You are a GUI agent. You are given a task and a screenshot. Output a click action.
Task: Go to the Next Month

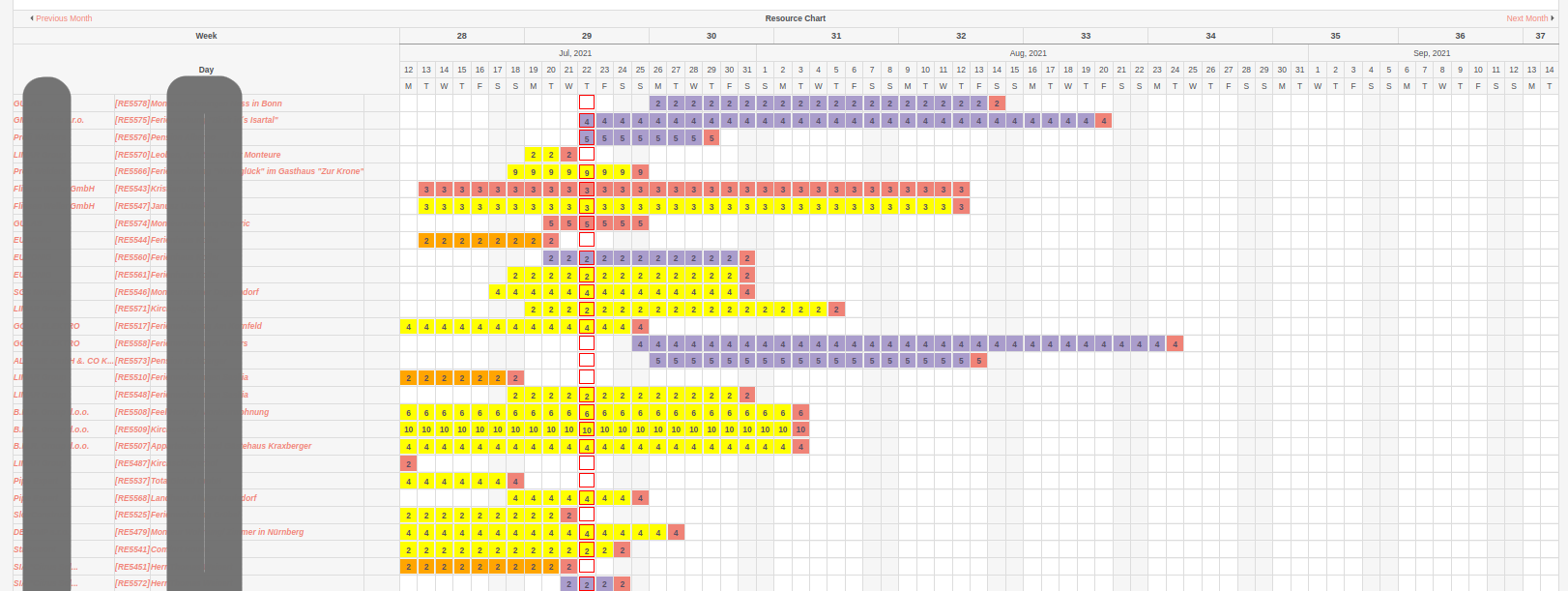tap(1530, 18)
